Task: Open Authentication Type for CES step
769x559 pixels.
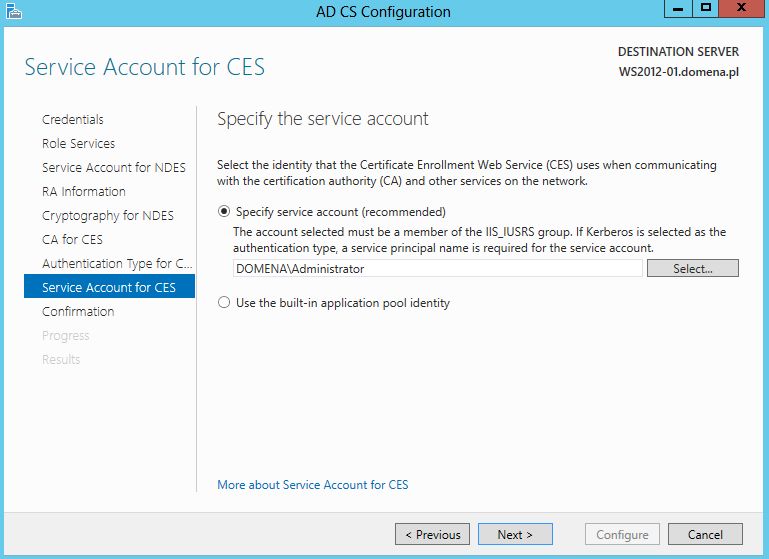Action: (x=117, y=263)
